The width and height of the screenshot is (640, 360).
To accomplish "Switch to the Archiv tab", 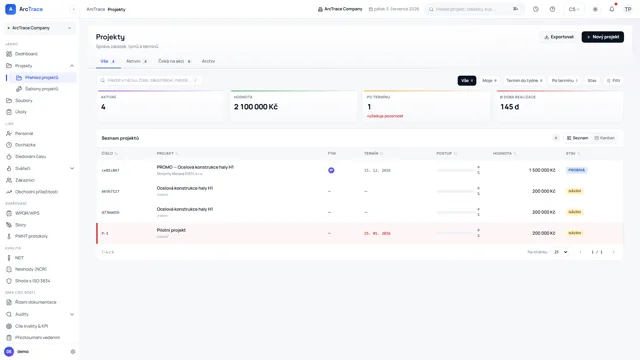I will coord(208,61).
